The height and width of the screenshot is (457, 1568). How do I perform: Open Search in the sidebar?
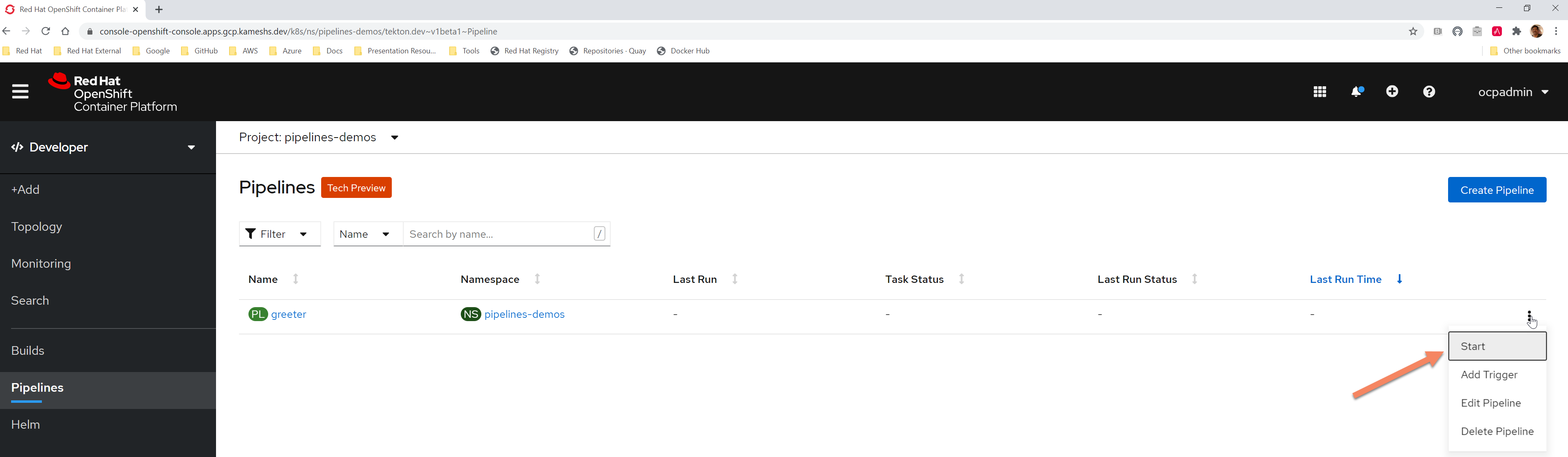click(x=108, y=301)
